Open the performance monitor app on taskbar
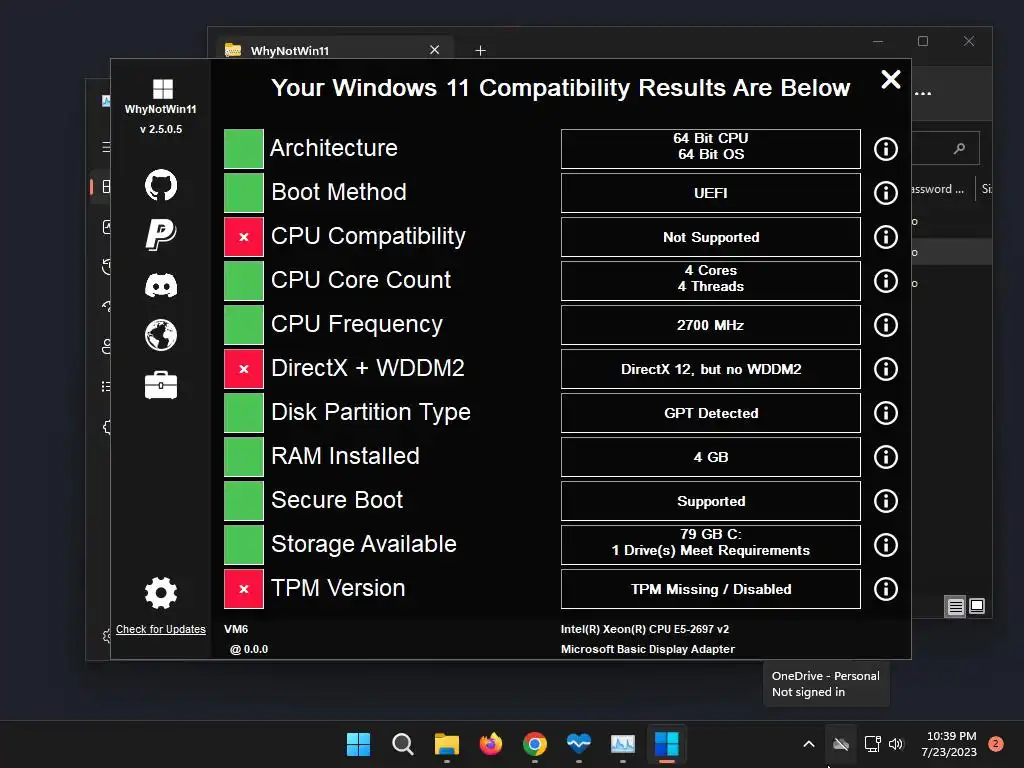The width and height of the screenshot is (1024, 768). click(x=623, y=744)
